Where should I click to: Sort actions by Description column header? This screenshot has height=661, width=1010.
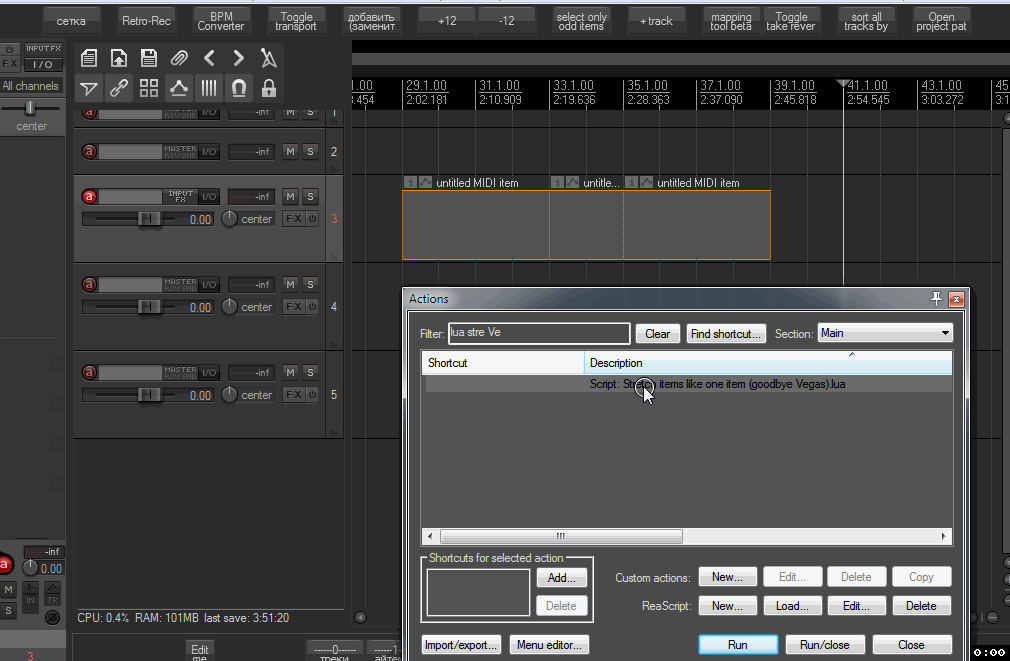click(768, 363)
